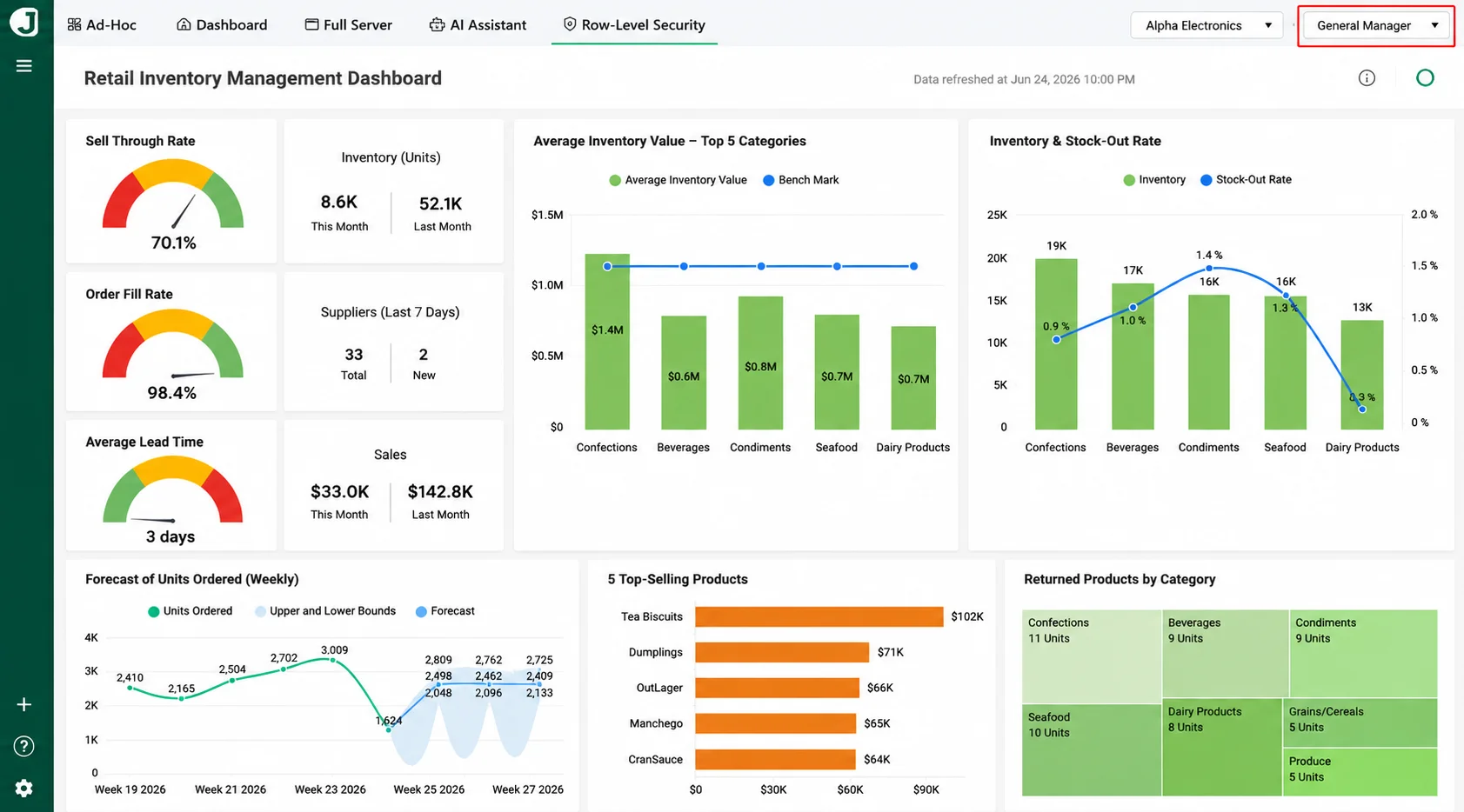Click the Data refreshed timestamp text
Viewport: 1464px width, 812px height.
(1024, 79)
